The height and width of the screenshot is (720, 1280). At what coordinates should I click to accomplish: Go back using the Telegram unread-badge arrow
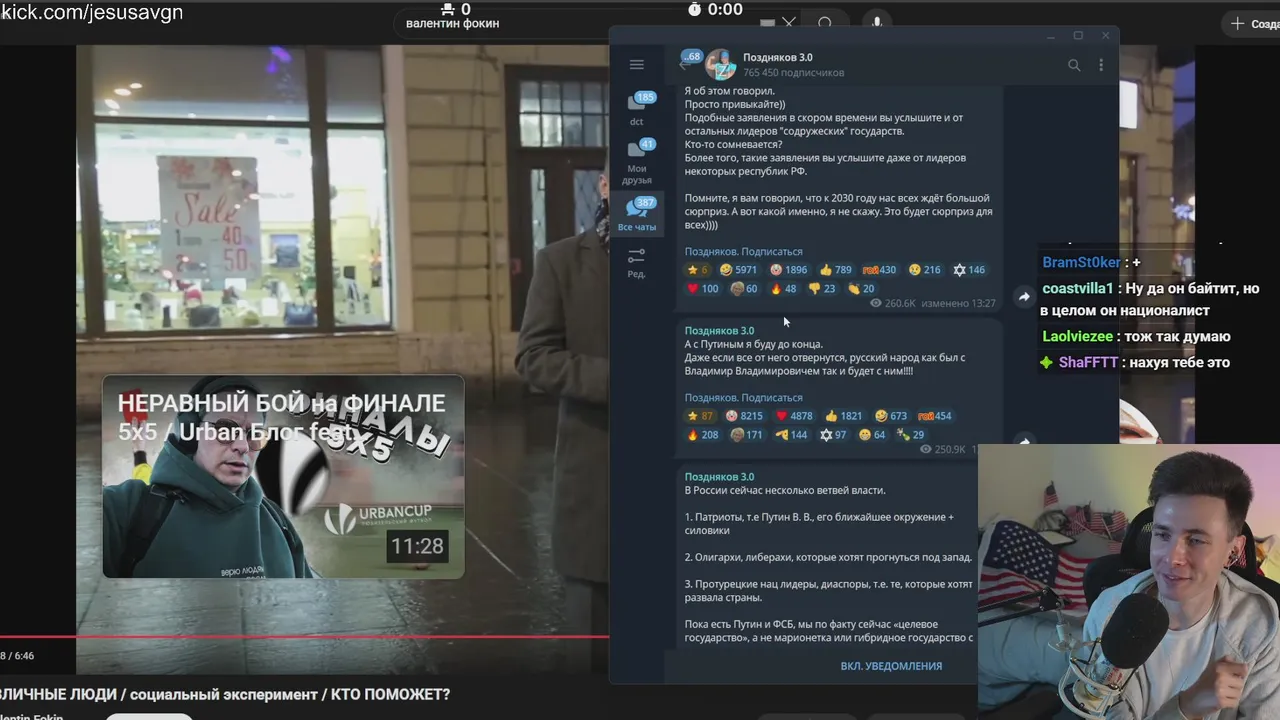pos(690,60)
